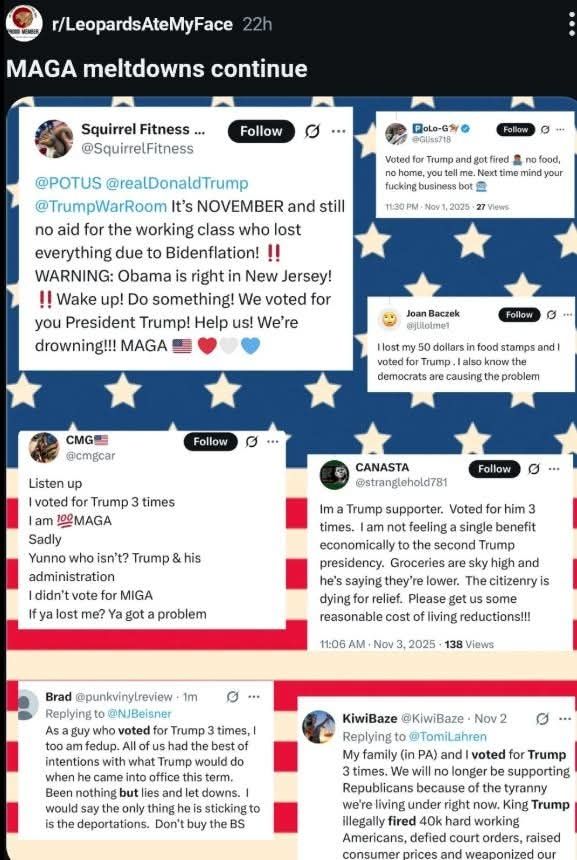Image resolution: width=577 pixels, height=860 pixels.
Task: Tap Grok icon on CANASTA tweet
Action: pyautogui.click(x=534, y=469)
